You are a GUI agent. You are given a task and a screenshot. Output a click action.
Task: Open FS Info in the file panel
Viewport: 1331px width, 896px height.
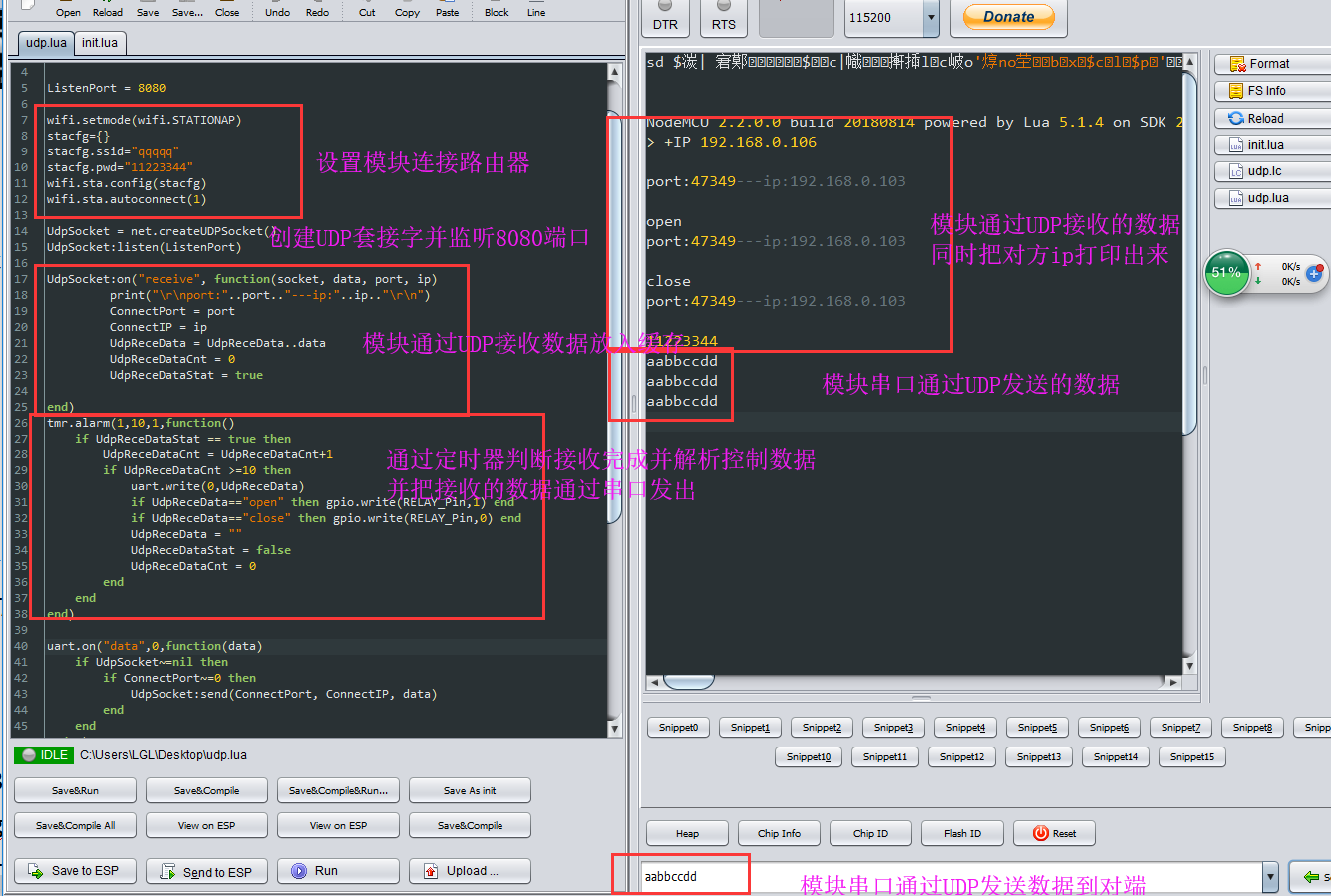[x=1272, y=91]
